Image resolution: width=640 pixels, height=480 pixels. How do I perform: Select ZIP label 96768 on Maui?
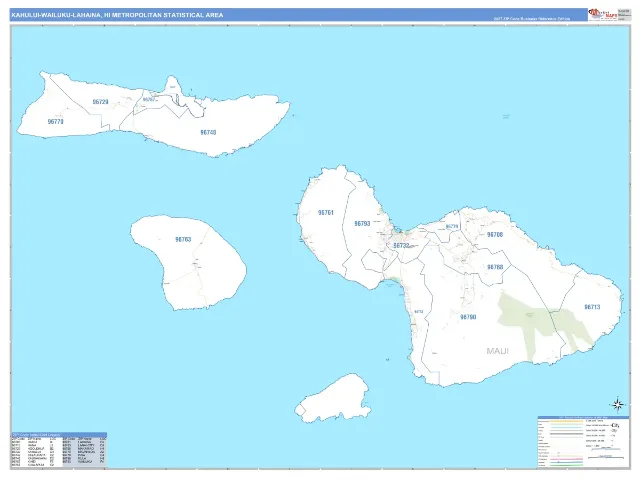coord(495,267)
